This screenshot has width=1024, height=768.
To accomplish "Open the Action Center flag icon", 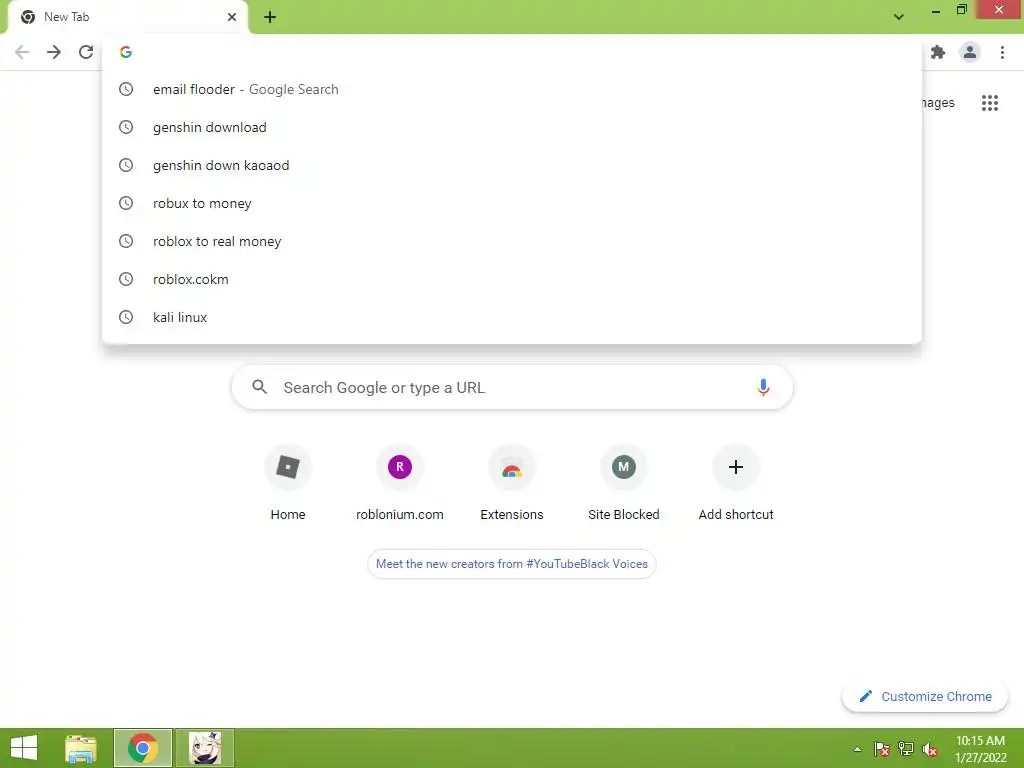I will click(x=882, y=749).
